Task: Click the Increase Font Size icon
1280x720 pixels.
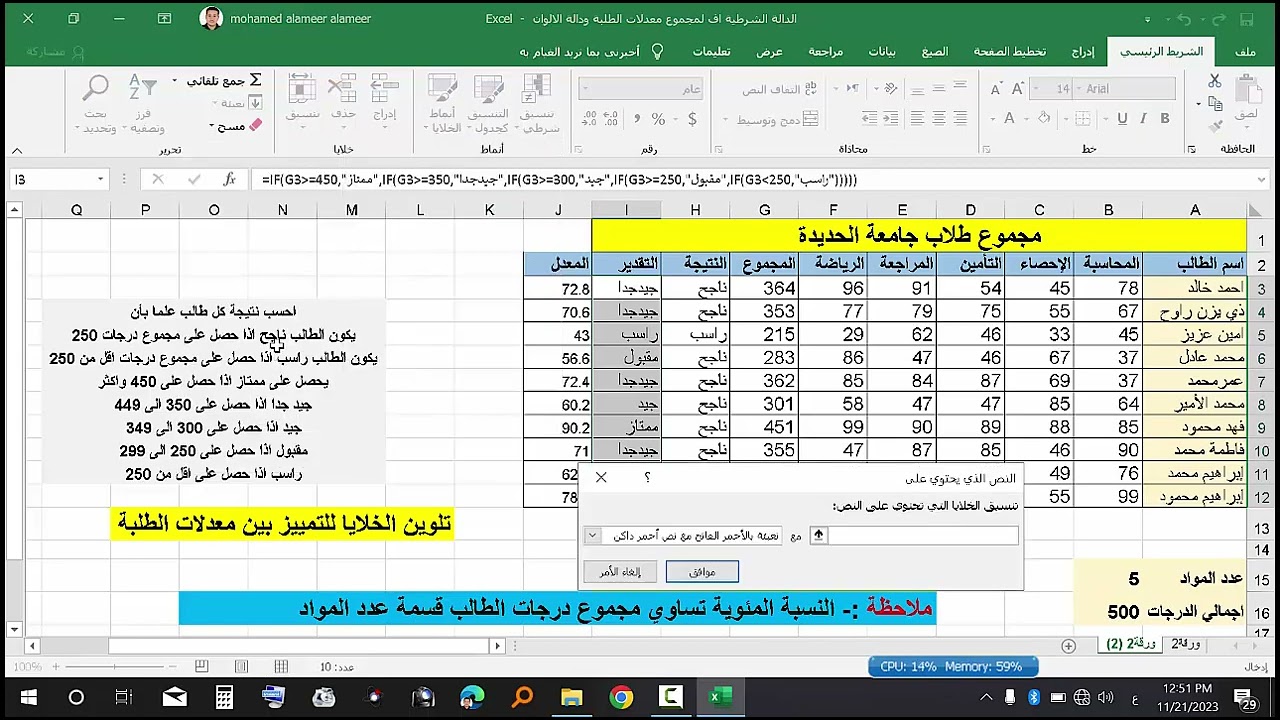Action: click(1018, 89)
